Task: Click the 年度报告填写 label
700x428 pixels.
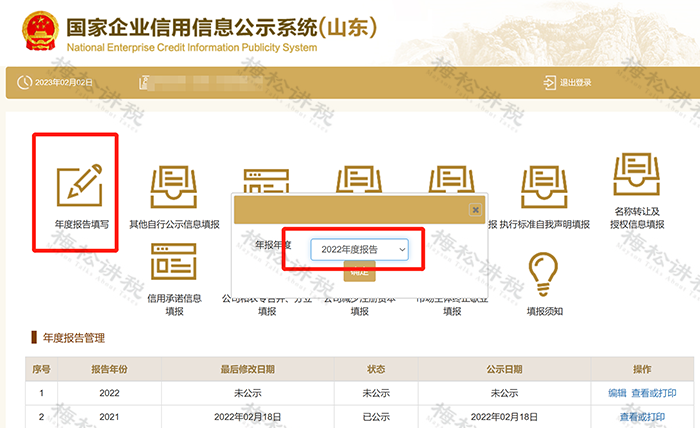Action: click(x=82, y=224)
